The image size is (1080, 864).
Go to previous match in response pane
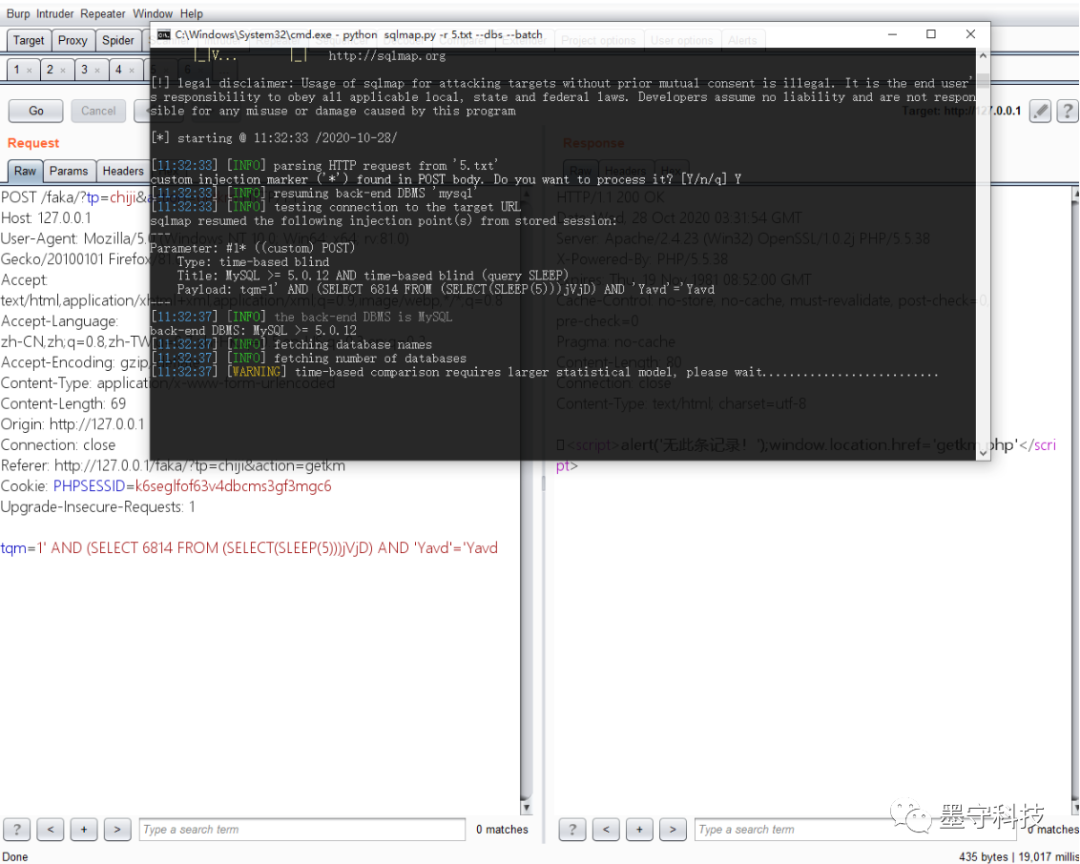tap(606, 829)
